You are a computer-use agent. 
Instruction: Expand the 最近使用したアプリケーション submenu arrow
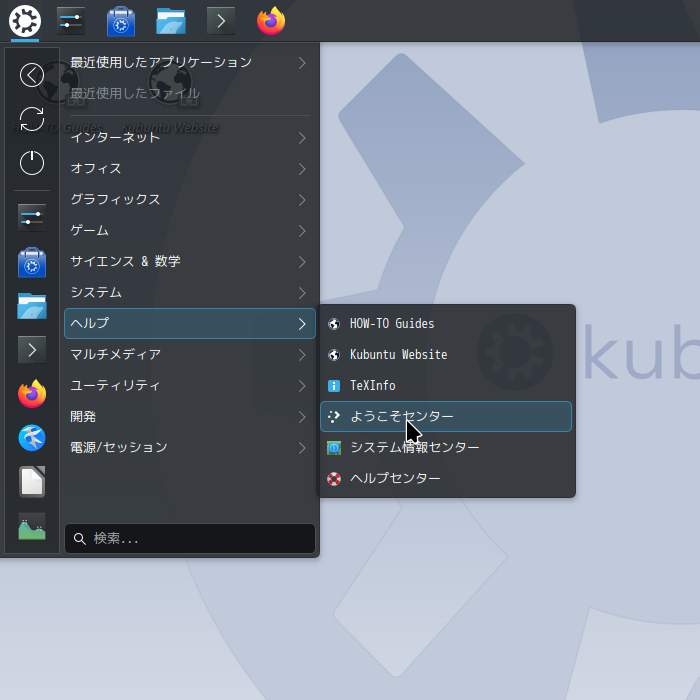point(302,63)
